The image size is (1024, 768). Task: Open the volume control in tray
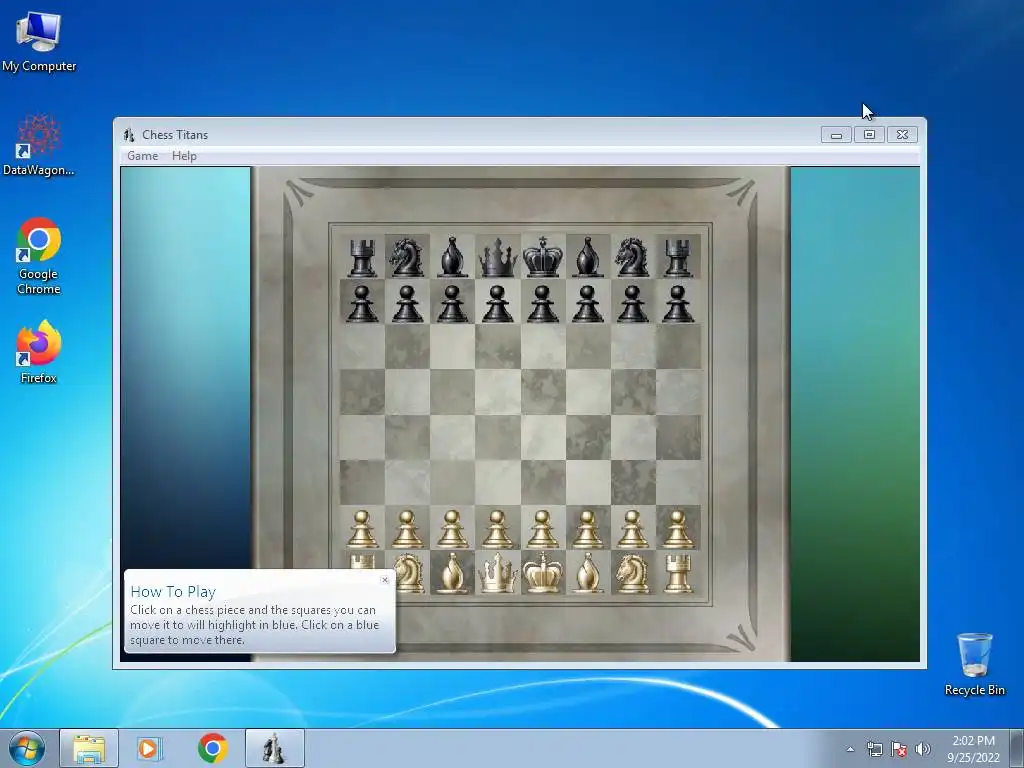point(923,749)
